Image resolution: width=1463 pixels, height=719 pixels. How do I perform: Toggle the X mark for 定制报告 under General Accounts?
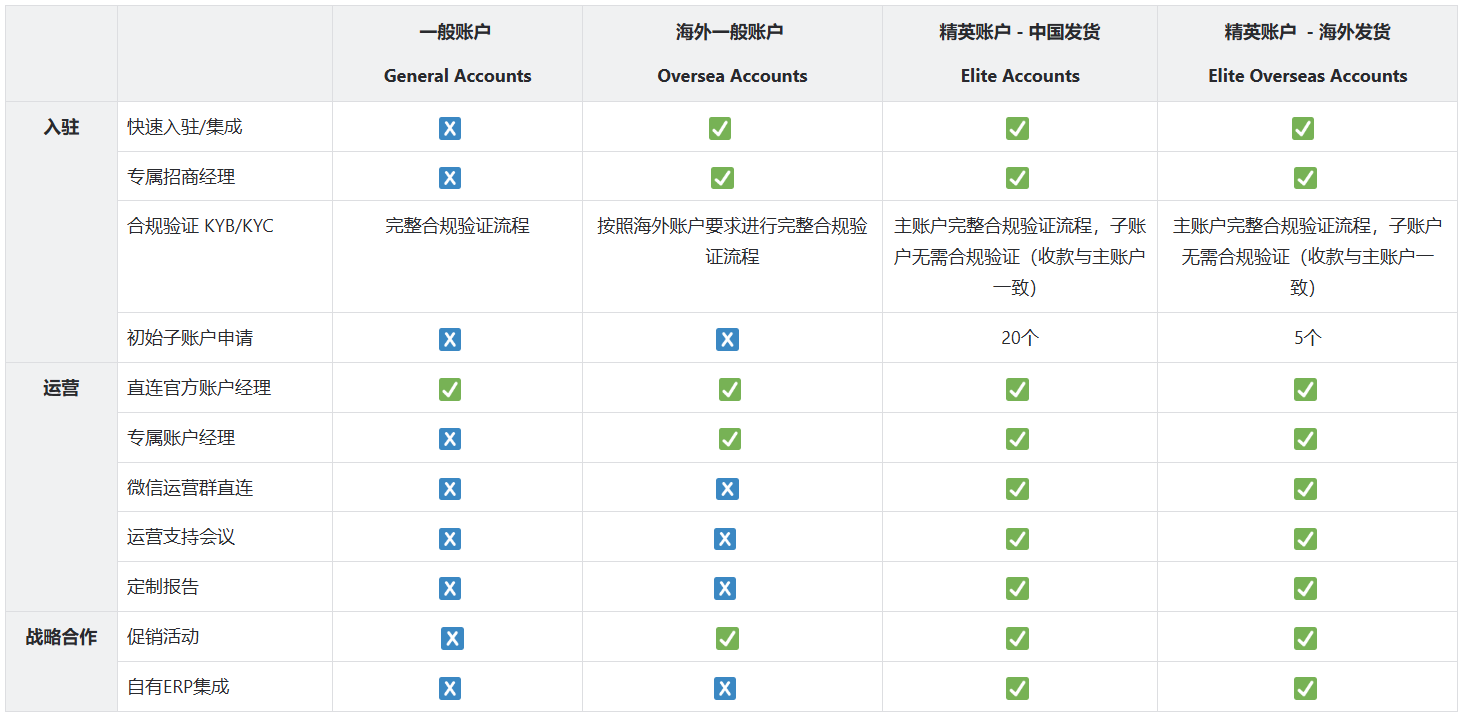pos(449,587)
